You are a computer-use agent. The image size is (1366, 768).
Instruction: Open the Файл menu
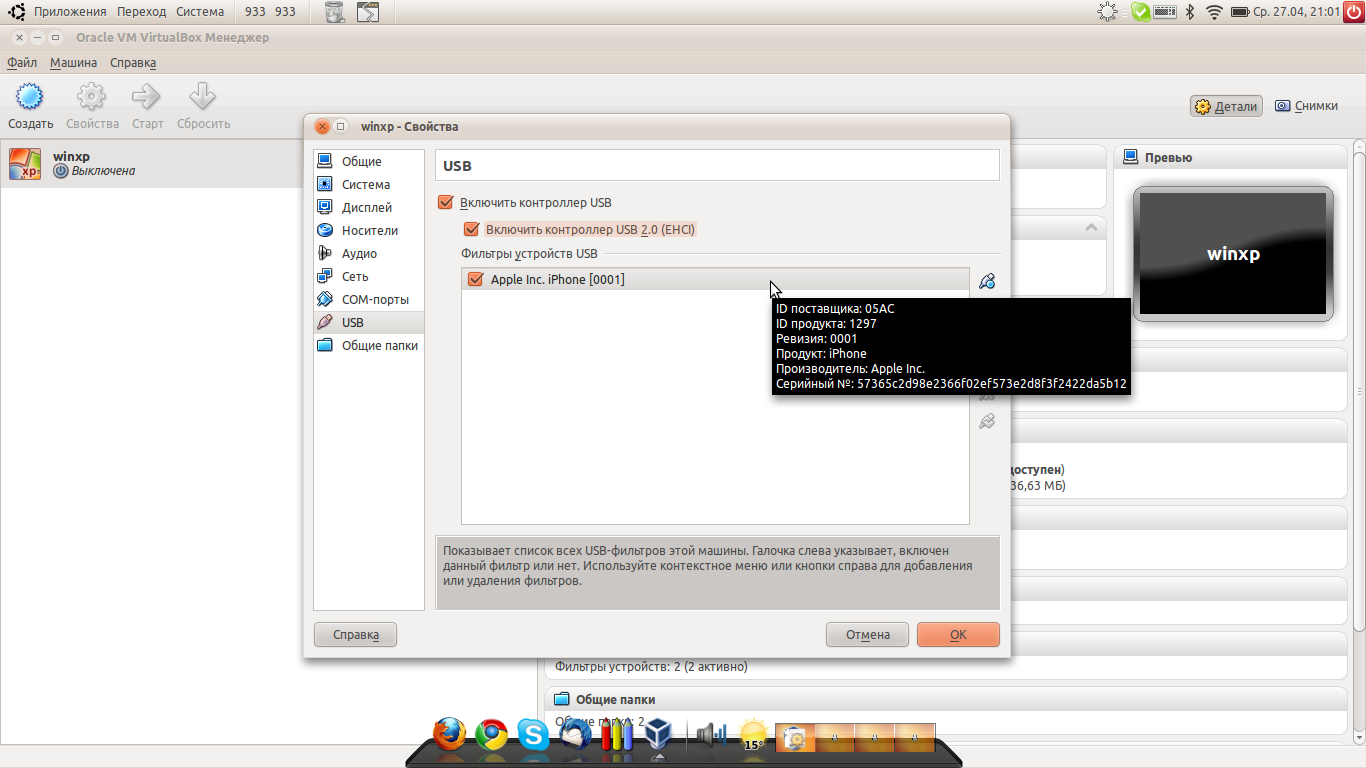pos(22,62)
